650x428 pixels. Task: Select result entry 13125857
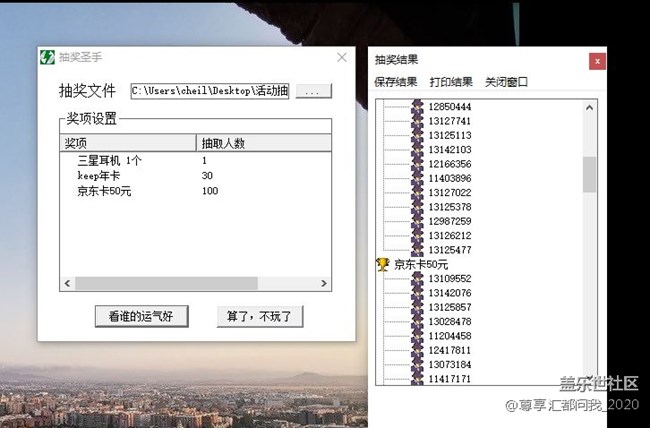pyautogui.click(x=450, y=307)
